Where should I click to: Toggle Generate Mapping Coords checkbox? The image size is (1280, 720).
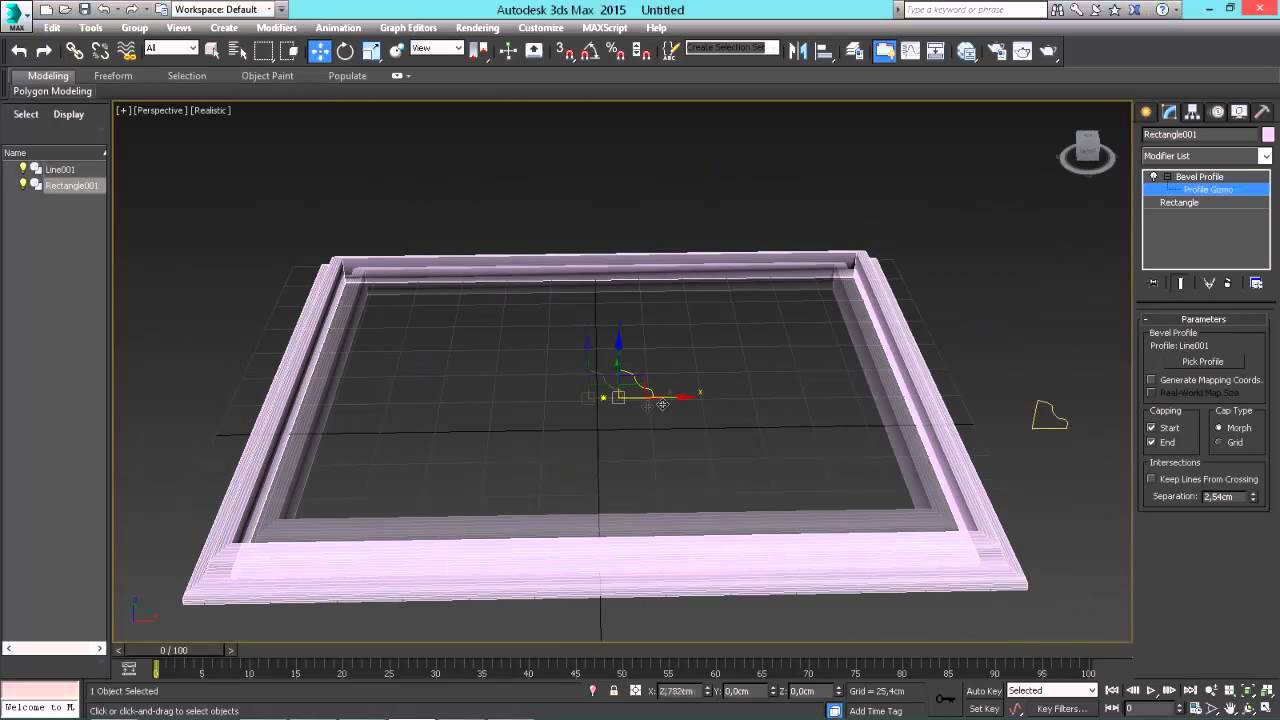click(1151, 380)
